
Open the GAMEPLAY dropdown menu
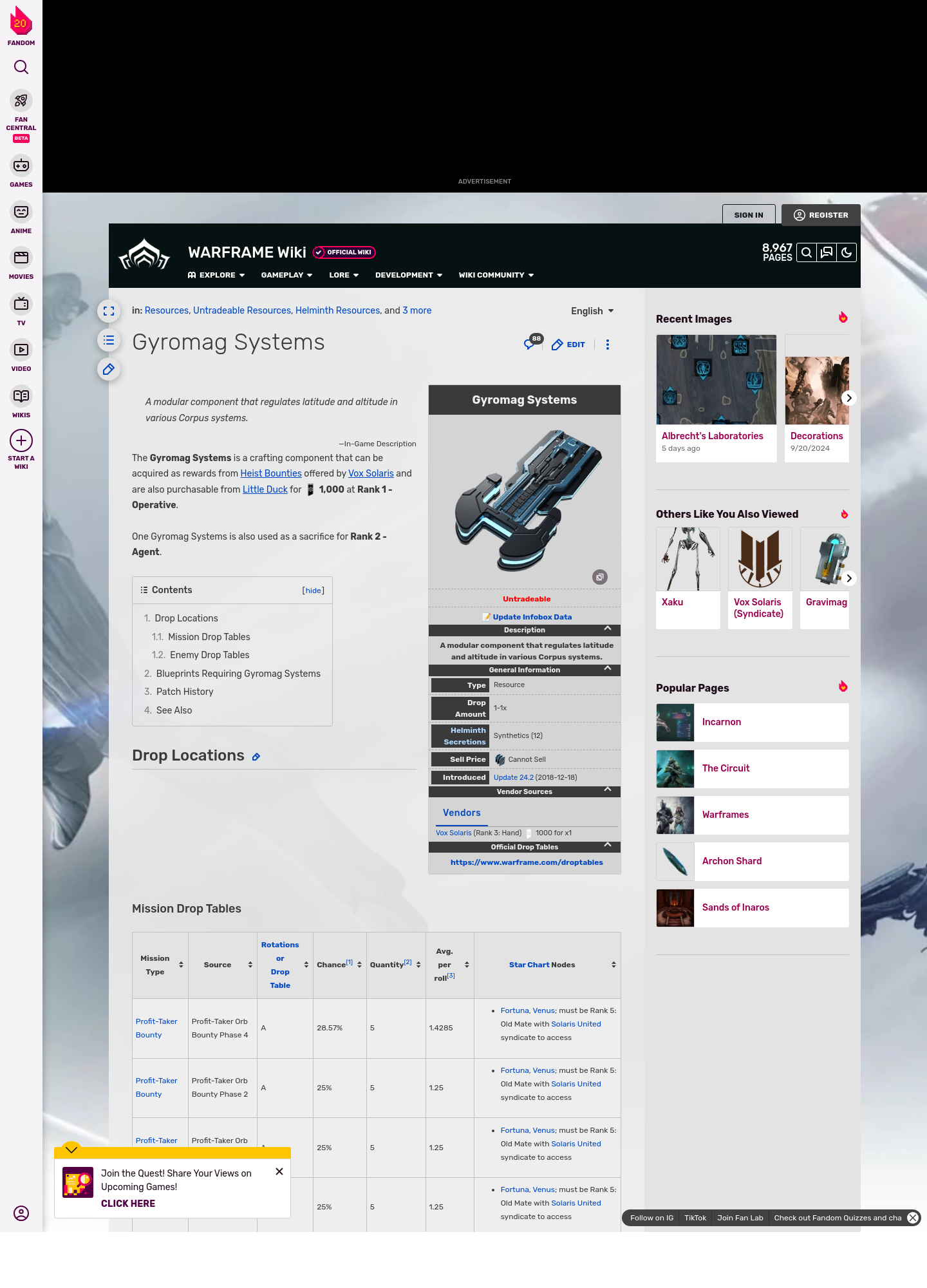(286, 275)
